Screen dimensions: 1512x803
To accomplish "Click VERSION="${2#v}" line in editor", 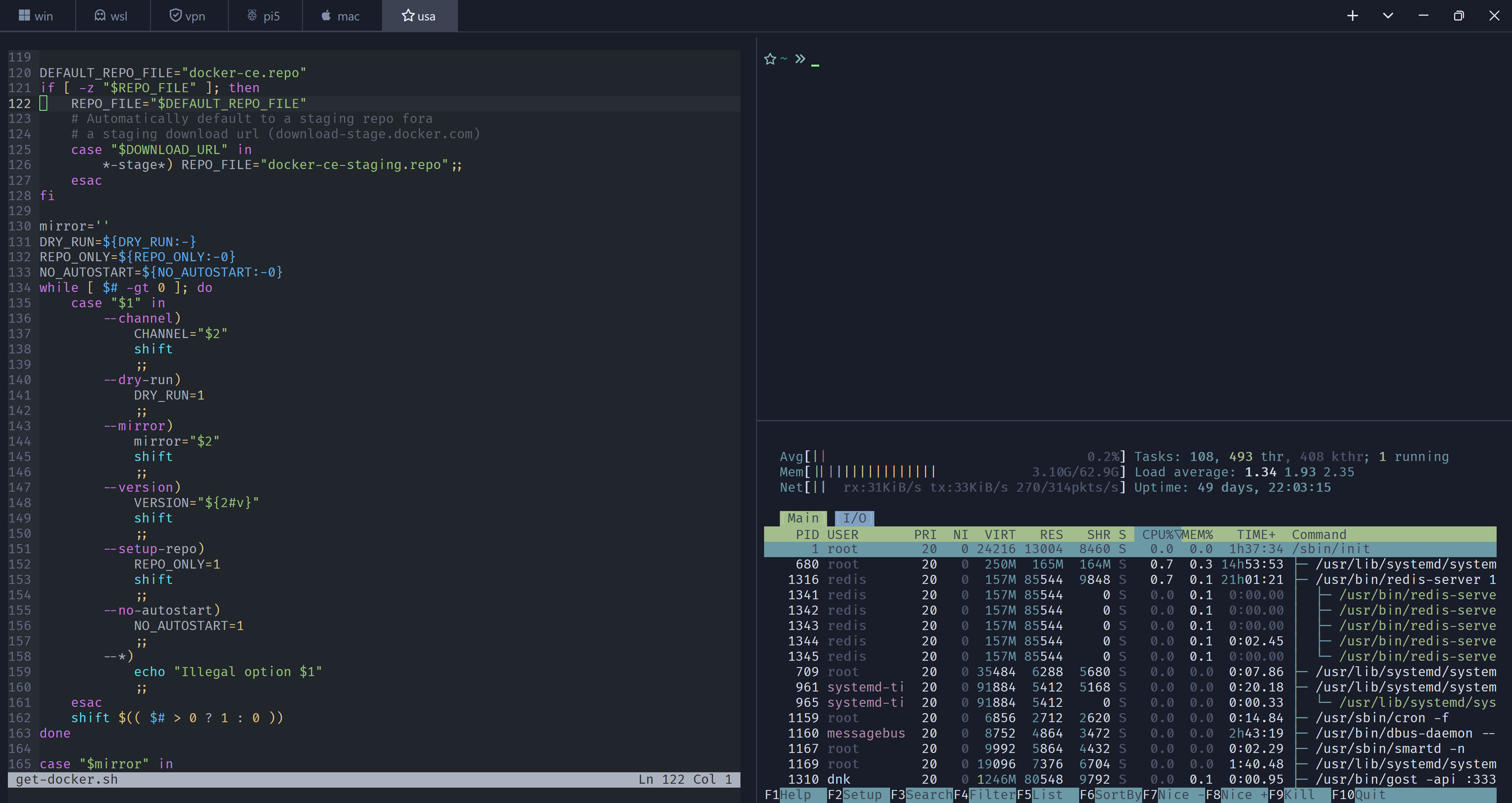I will tap(196, 502).
